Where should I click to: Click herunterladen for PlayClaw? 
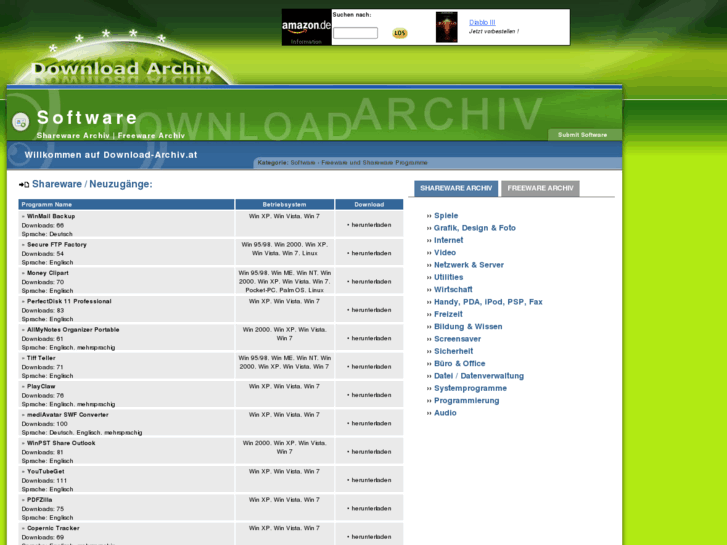tap(371, 395)
